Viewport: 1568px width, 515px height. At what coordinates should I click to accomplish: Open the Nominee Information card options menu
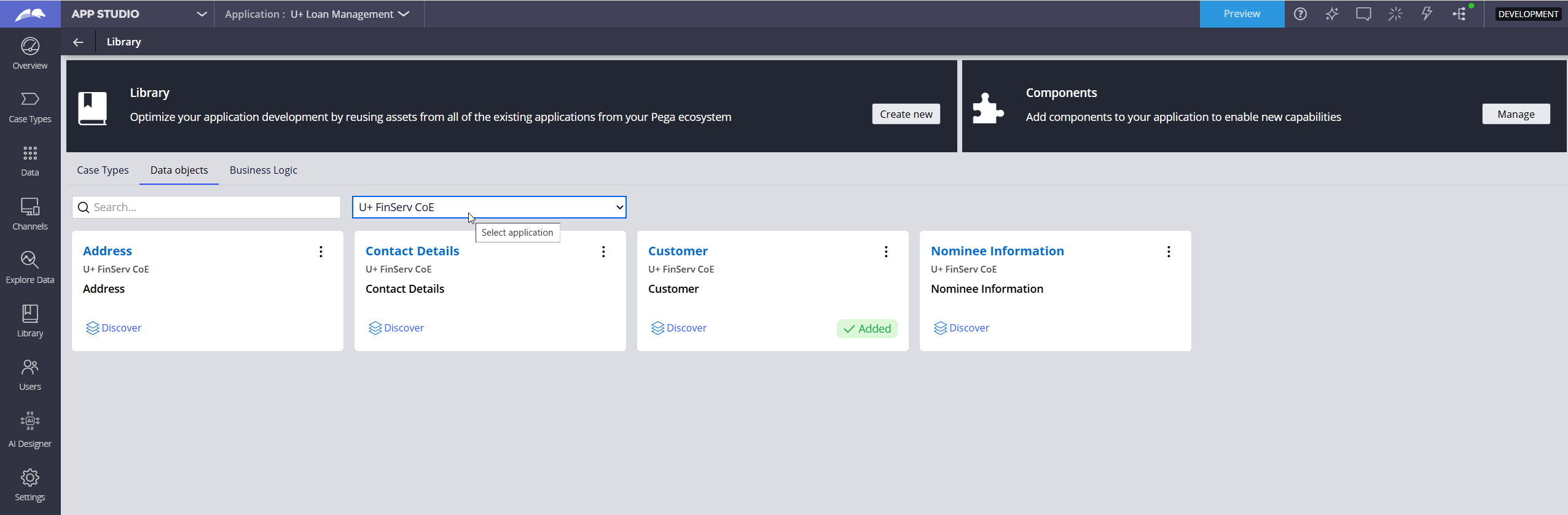(1169, 252)
